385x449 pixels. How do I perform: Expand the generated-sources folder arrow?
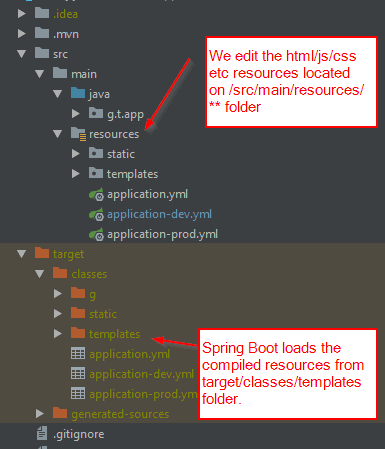point(40,414)
